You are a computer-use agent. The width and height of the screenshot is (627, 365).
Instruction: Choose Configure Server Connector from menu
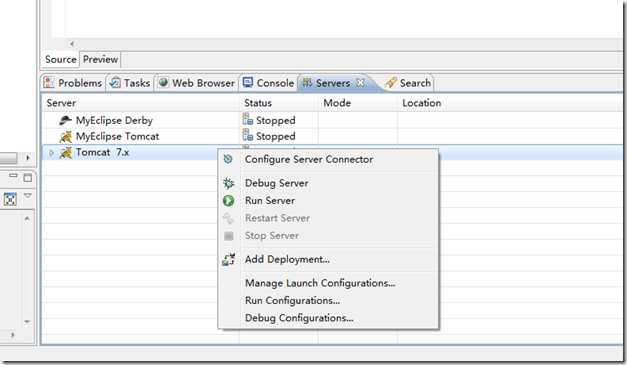(309, 159)
